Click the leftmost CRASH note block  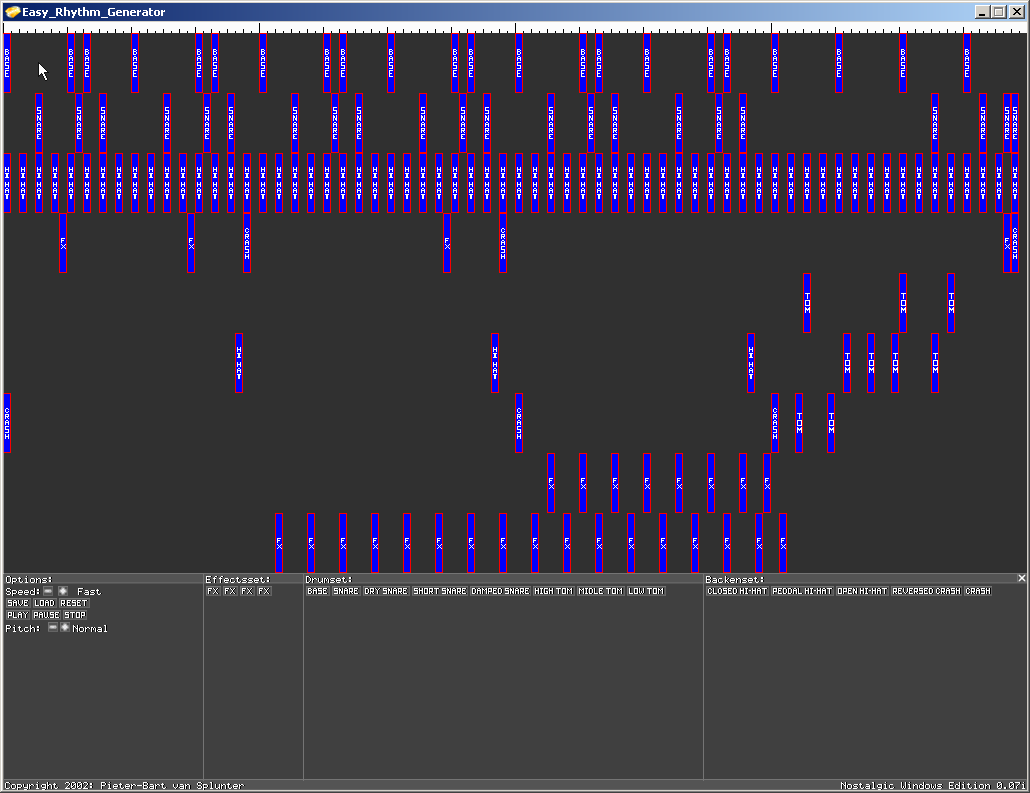coord(7,422)
